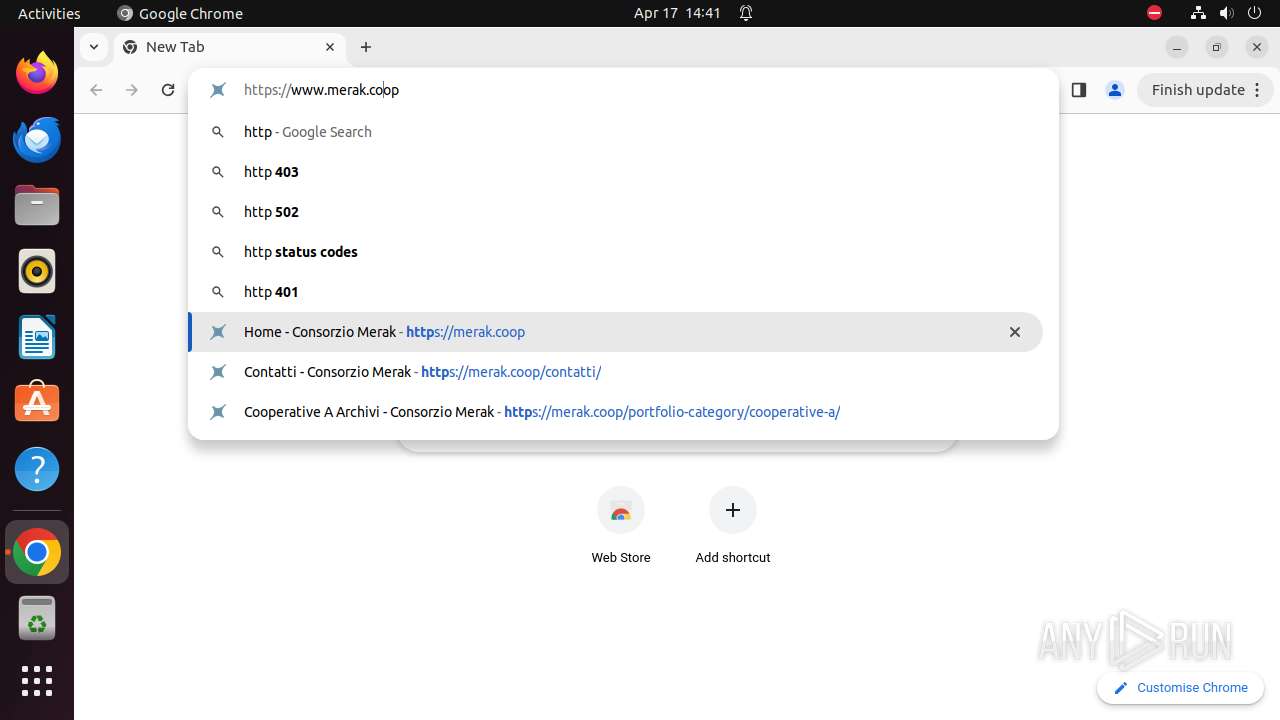This screenshot has width=1280, height=720.
Task: Reload the current page
Action: 168,90
